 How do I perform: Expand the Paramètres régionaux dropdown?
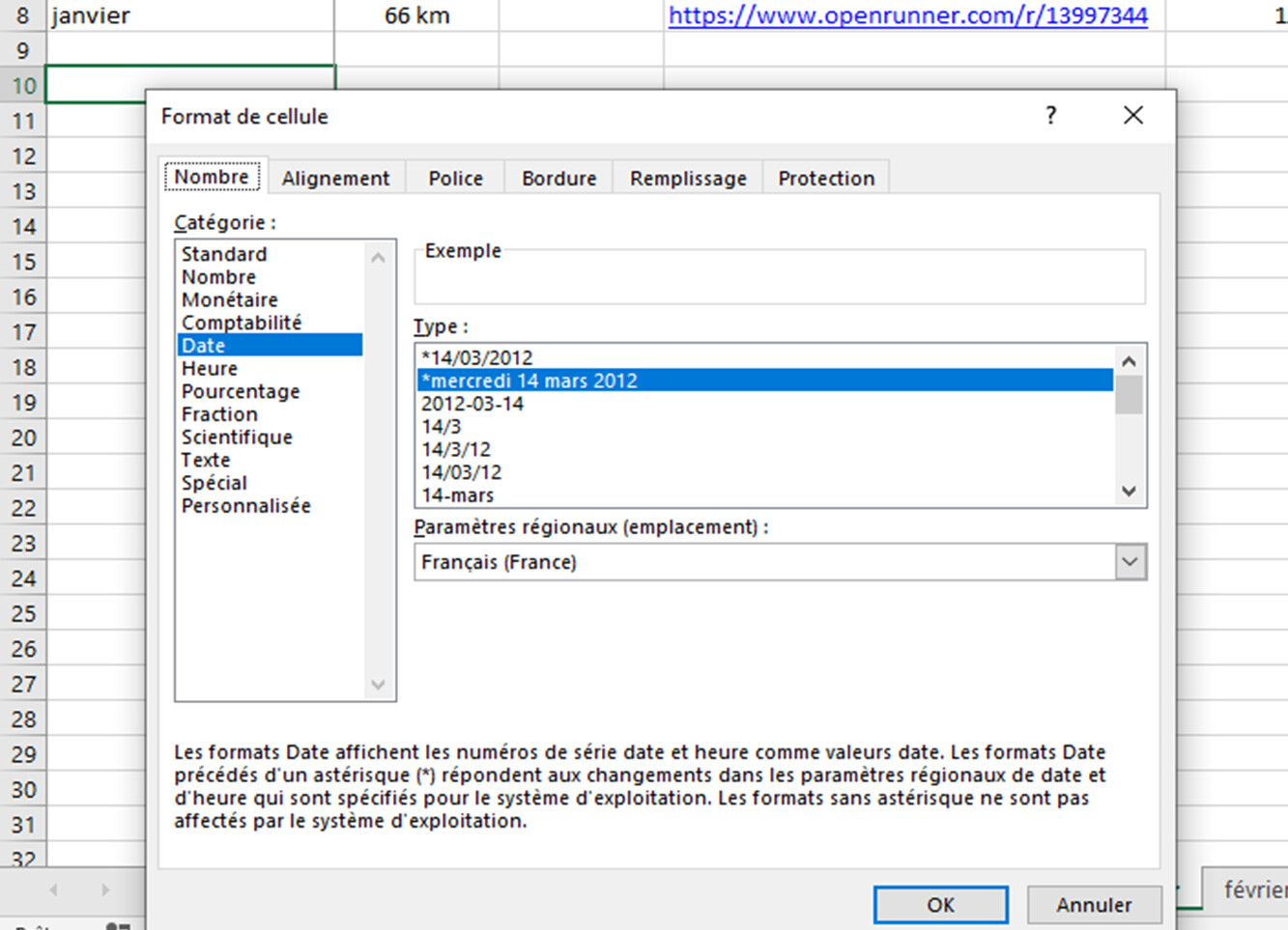tap(1130, 562)
